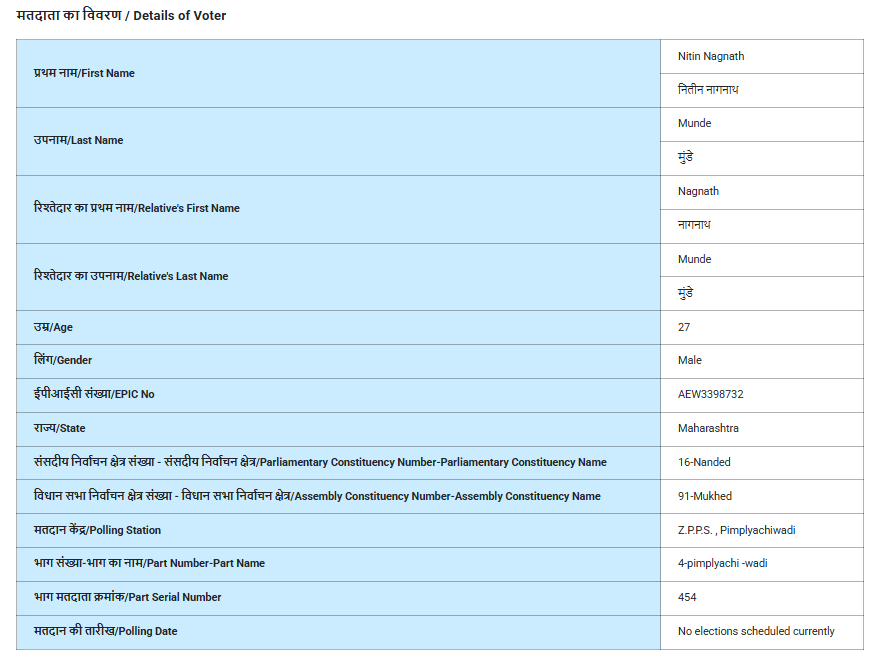Click the Hindi first name 'नितीन नागनाथ'
The height and width of the screenshot is (660, 876).
[708, 90]
